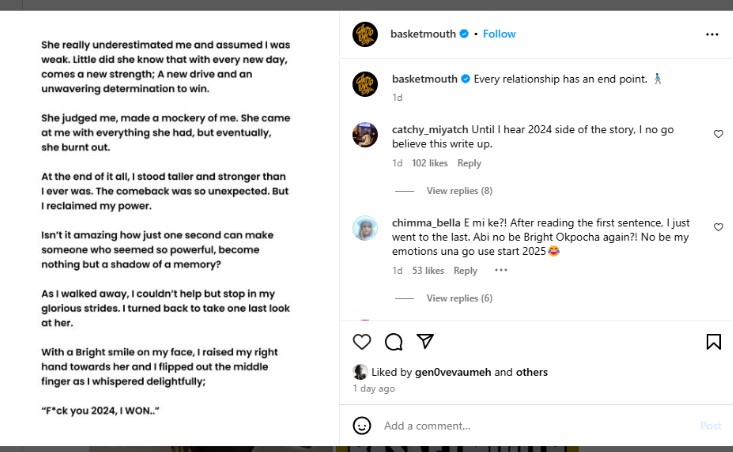Save post with the bookmark icon
This screenshot has width=733, height=452.
pyautogui.click(x=713, y=342)
